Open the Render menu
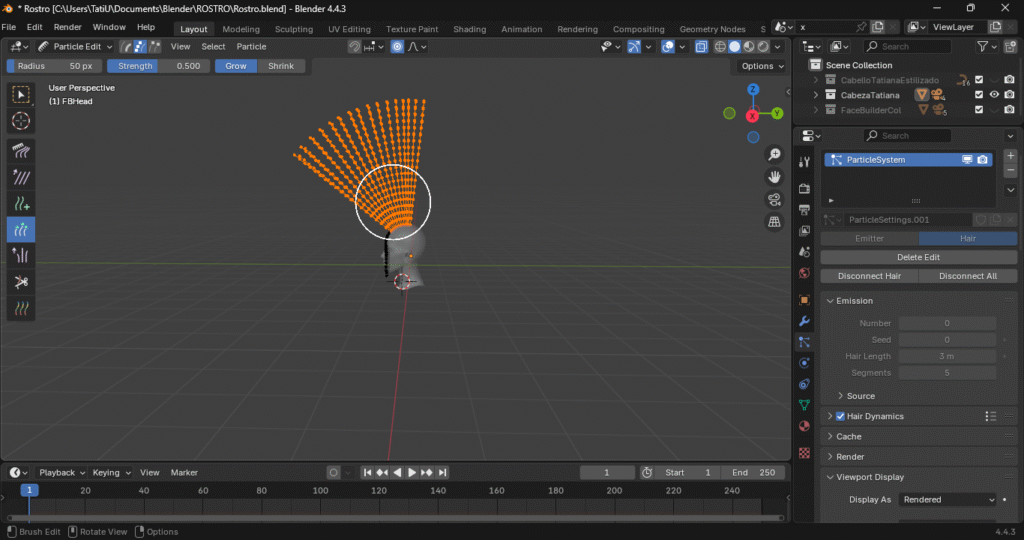Viewport: 1024px width, 540px height. pyautogui.click(x=68, y=27)
